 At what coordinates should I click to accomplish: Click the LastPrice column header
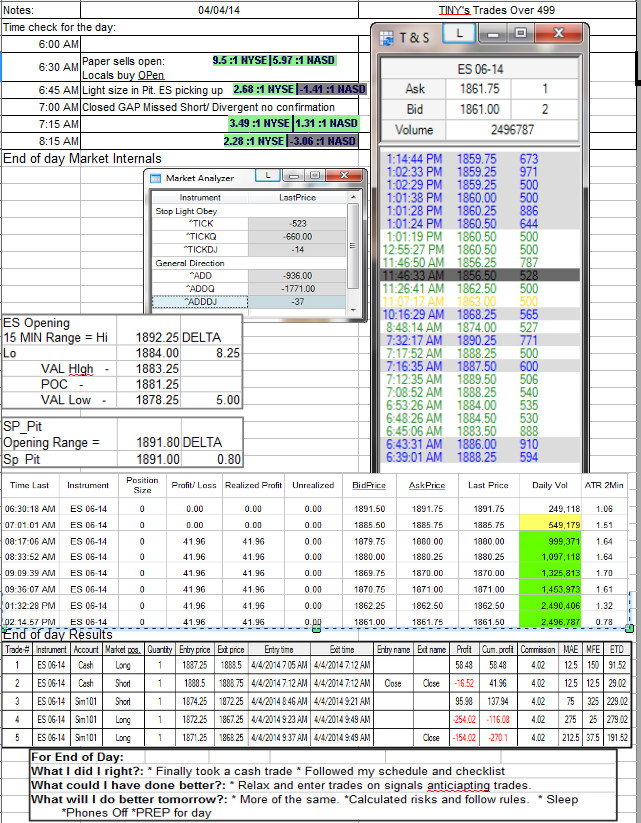pyautogui.click(x=298, y=197)
